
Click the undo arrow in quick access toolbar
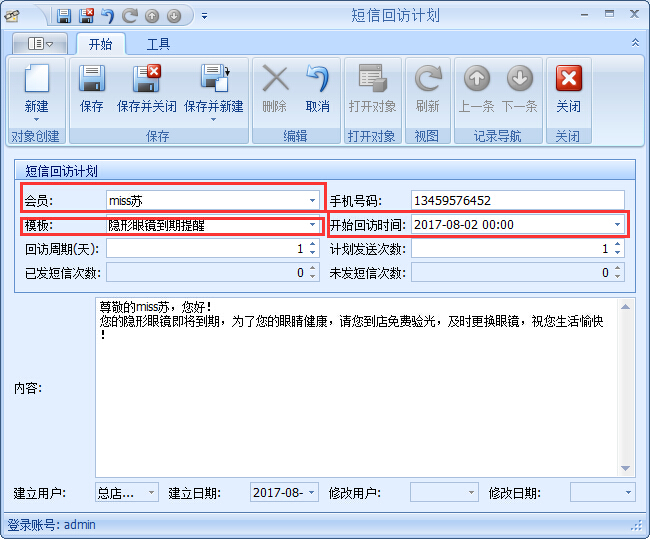(x=108, y=16)
